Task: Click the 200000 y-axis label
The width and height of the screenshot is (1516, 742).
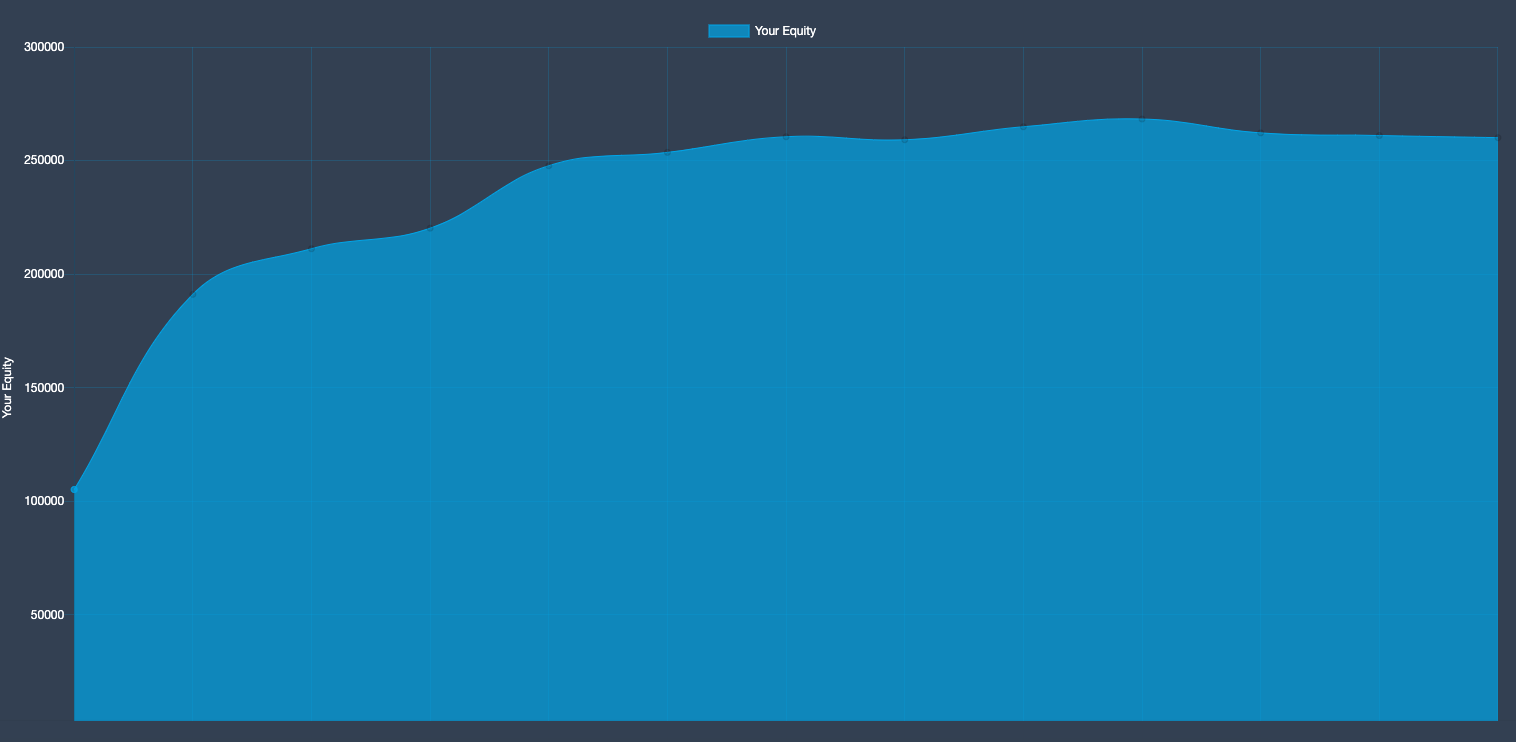Action: point(44,274)
